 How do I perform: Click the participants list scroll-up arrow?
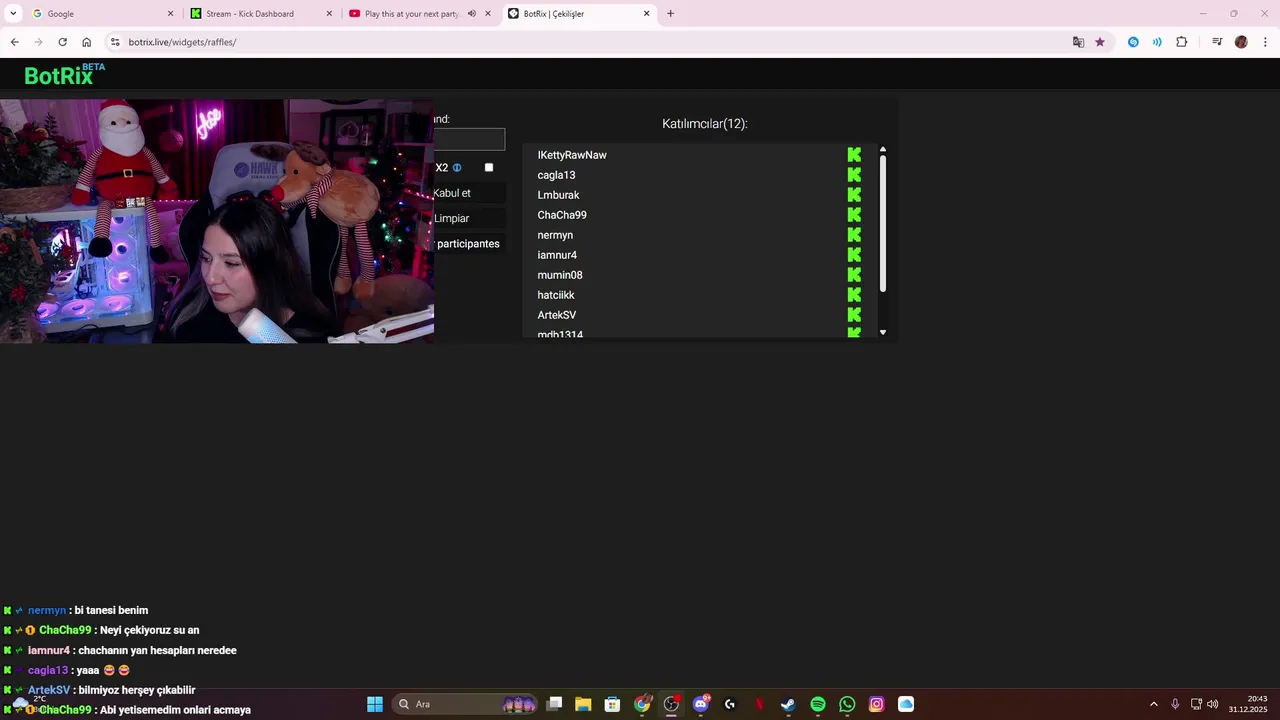883,150
